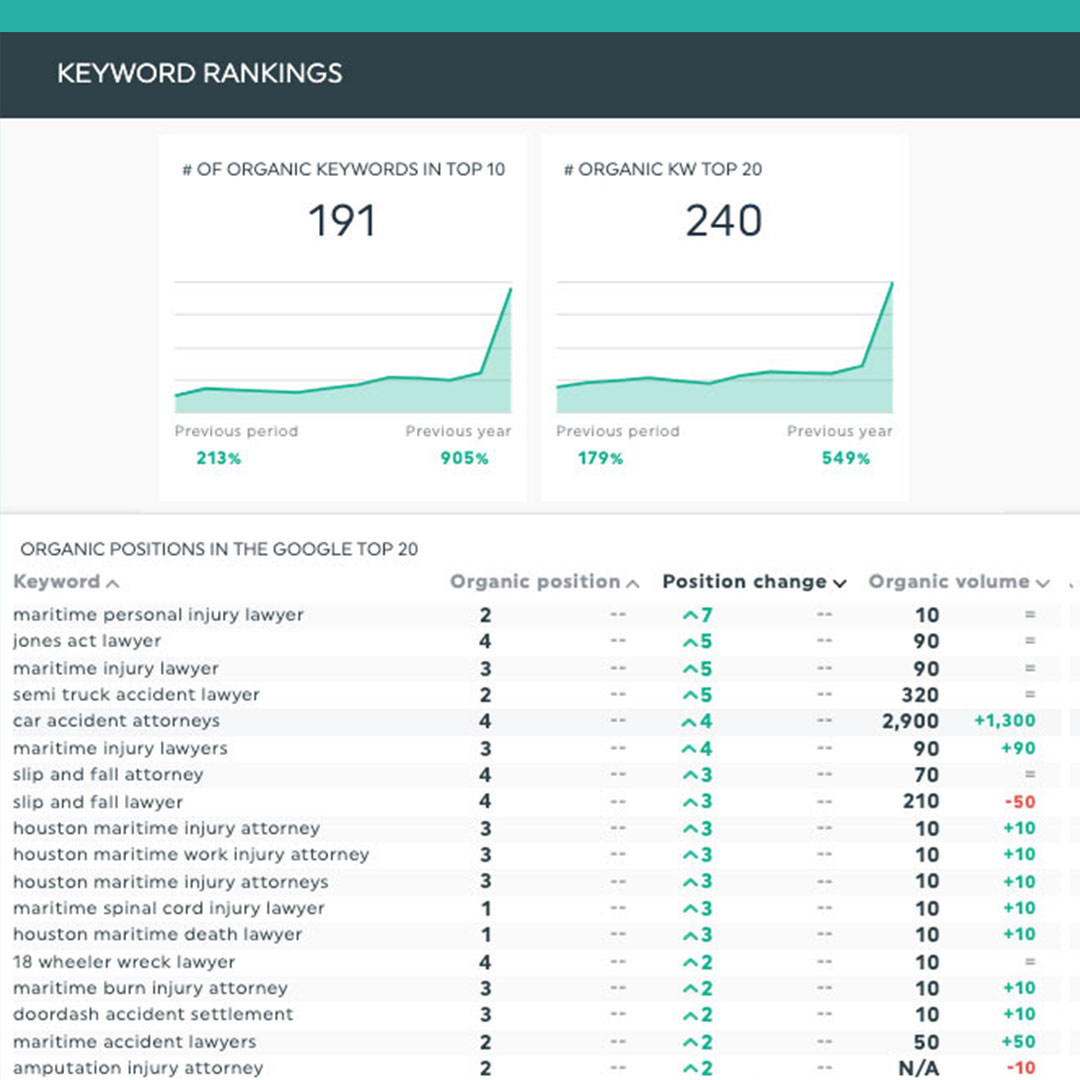Select the car accident attorneys keyword row
The image size is (1080, 1080).
click(x=120, y=721)
